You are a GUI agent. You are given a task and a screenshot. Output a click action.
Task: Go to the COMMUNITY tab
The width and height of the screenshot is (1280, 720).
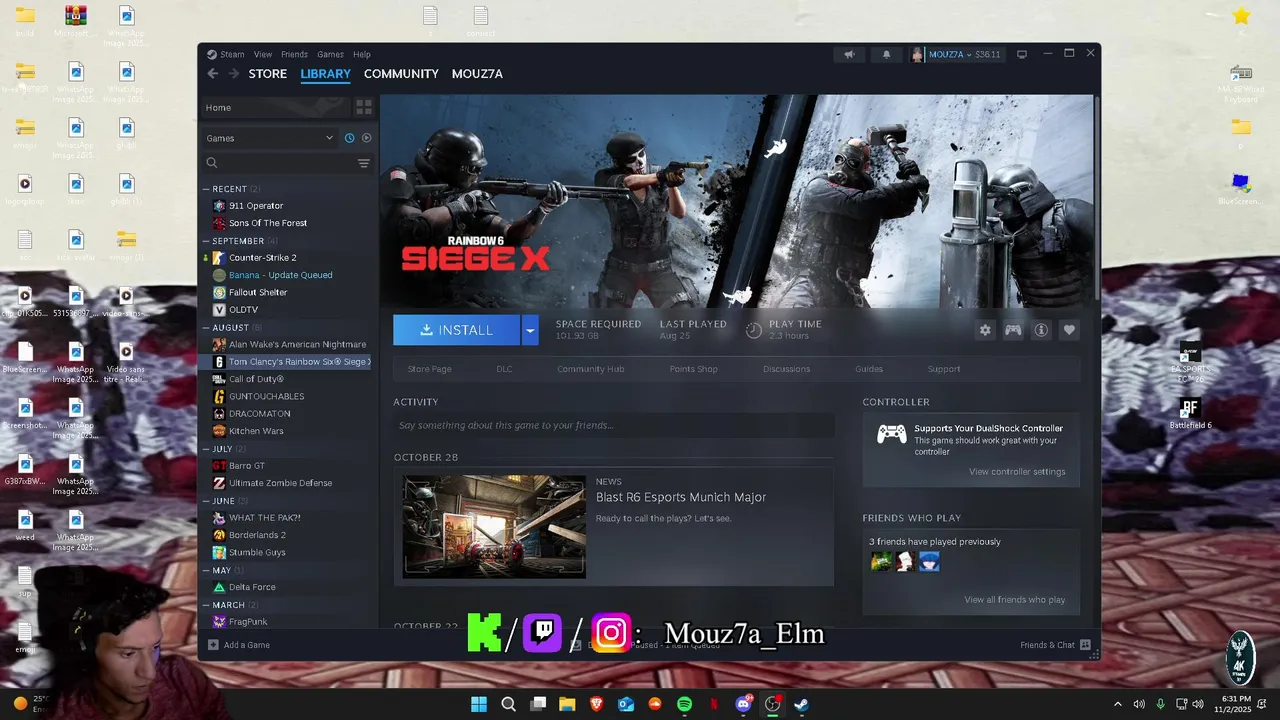[401, 74]
